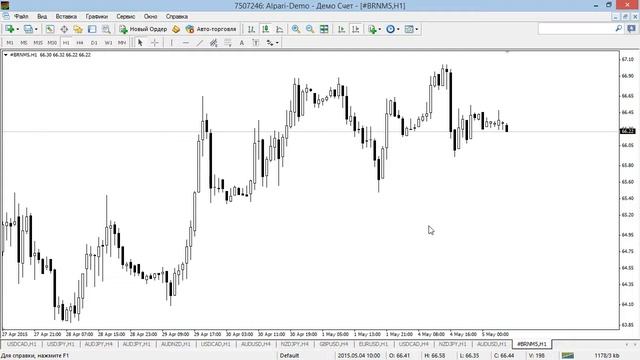Screen dimensions: 640x360
Task: Click the profiles icon
Action: [28, 29]
